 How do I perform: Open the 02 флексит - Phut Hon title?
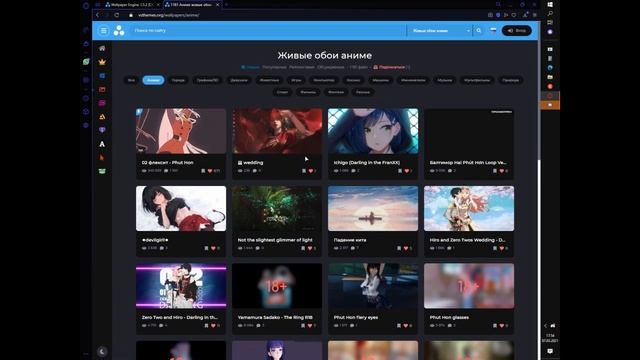click(x=168, y=162)
